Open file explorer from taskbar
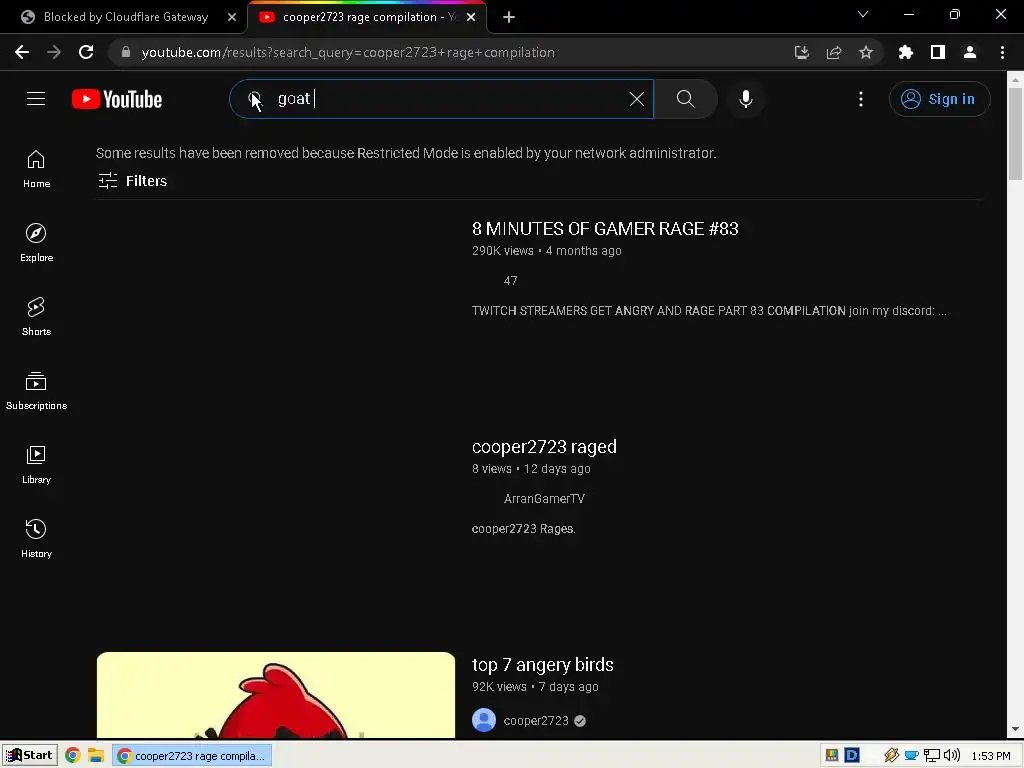 coord(96,756)
